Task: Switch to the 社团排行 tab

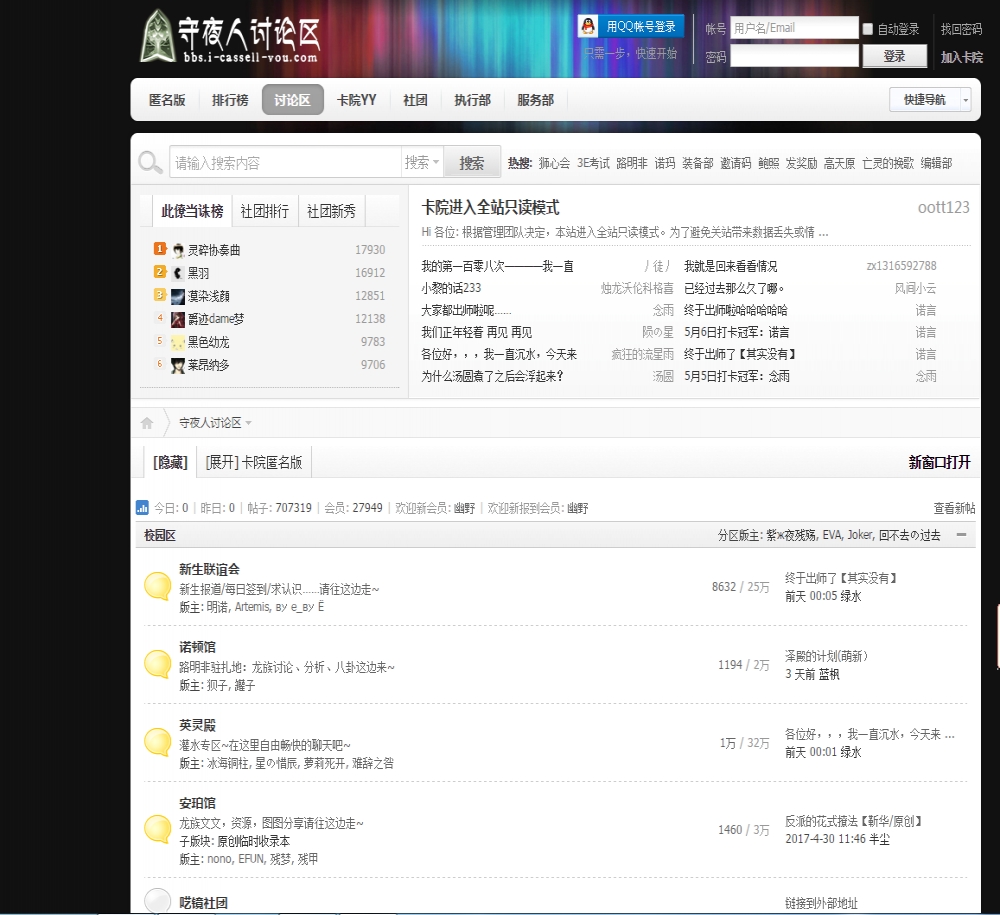Action: pos(265,211)
